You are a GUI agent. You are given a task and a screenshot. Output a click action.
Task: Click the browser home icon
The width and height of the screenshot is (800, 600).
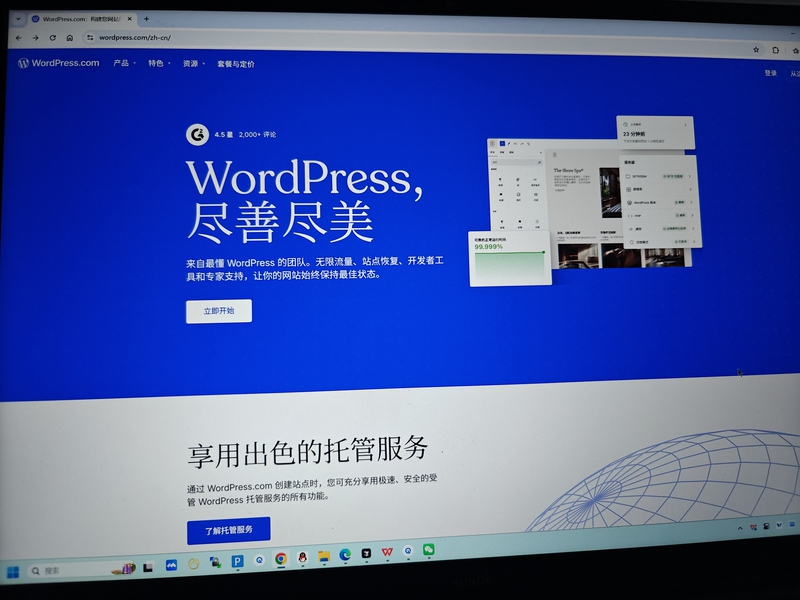(x=69, y=38)
